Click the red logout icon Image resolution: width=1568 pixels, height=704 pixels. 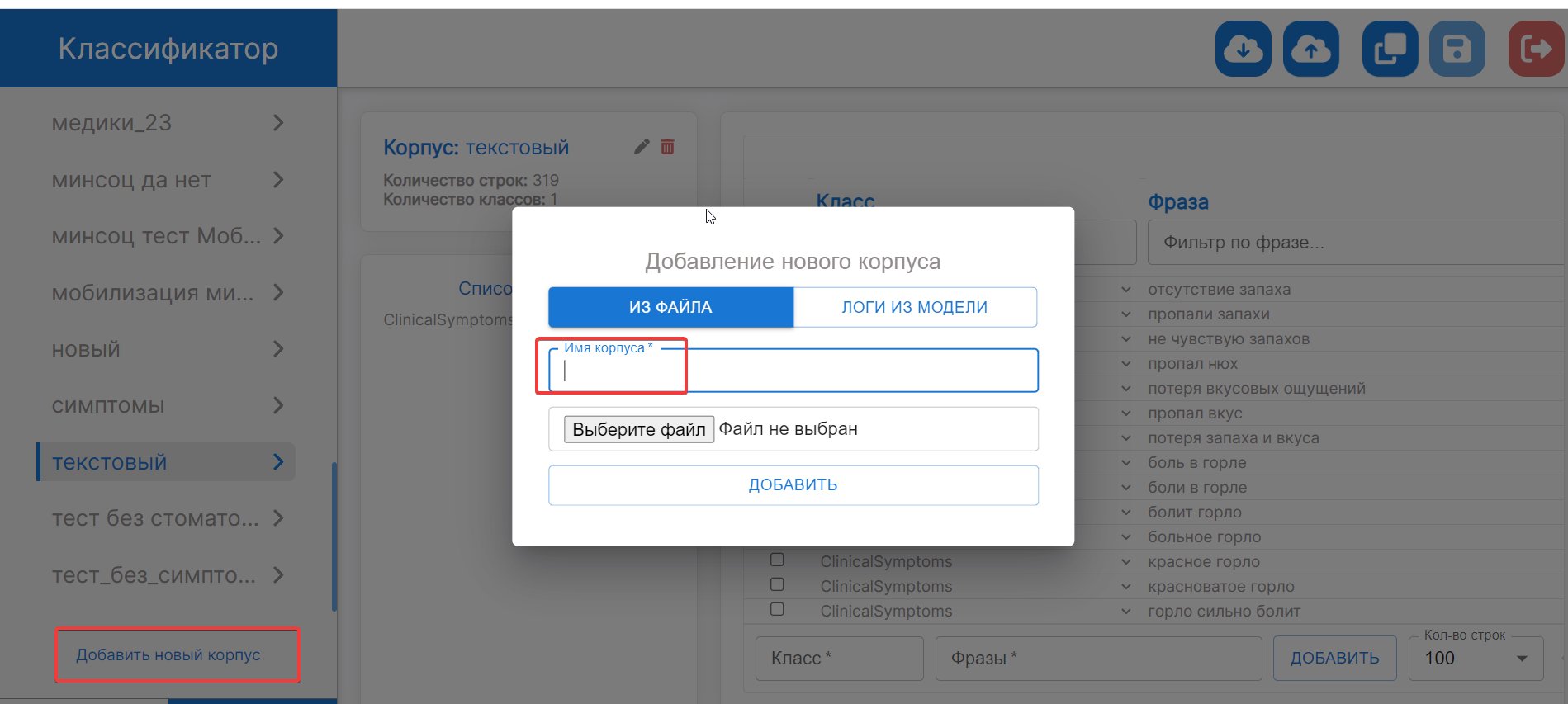(x=1536, y=50)
